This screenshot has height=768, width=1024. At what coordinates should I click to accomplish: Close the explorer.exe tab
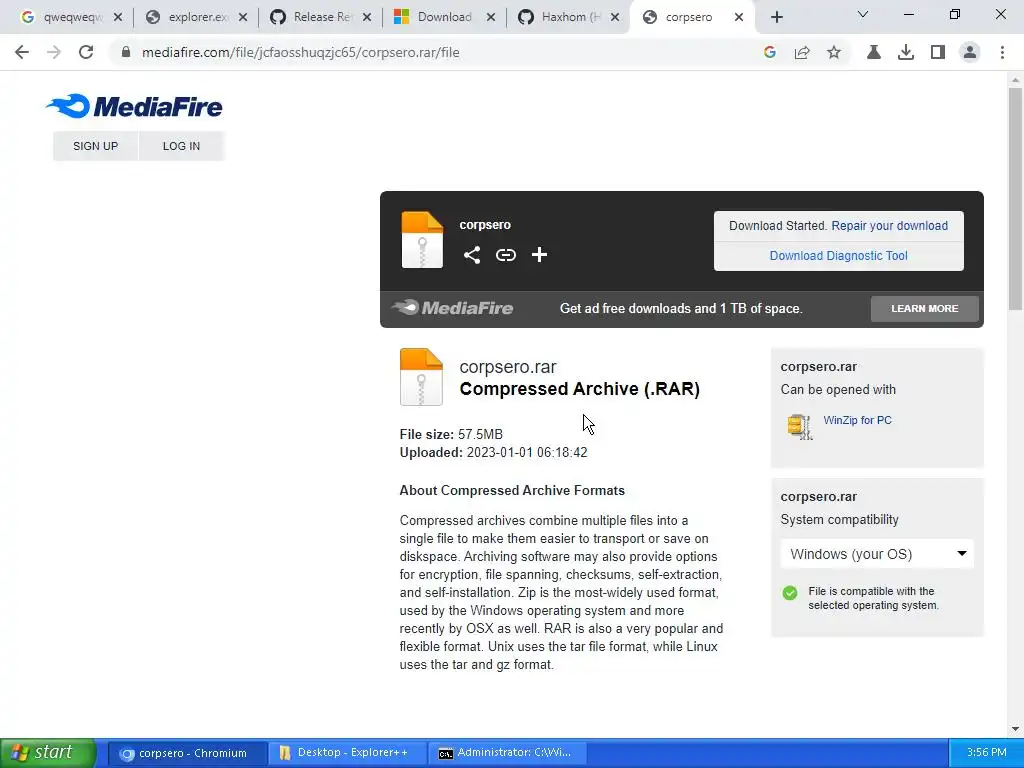pos(242,18)
